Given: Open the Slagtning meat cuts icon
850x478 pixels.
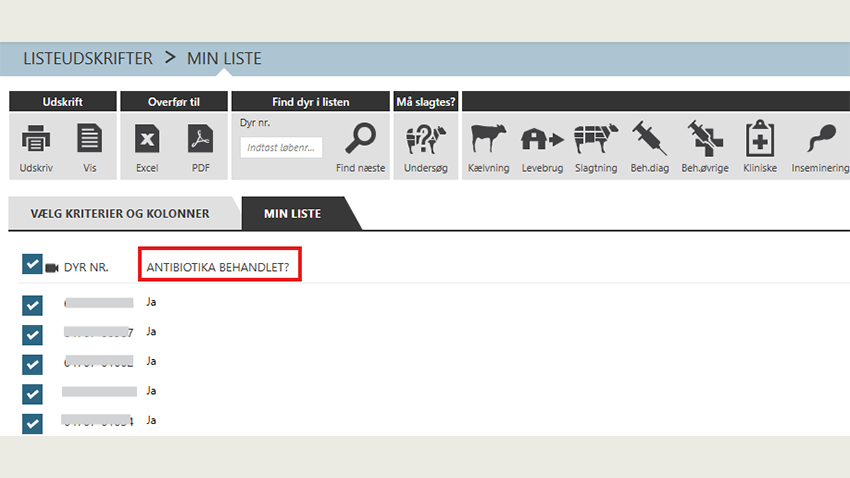Looking at the screenshot, I should 596,138.
